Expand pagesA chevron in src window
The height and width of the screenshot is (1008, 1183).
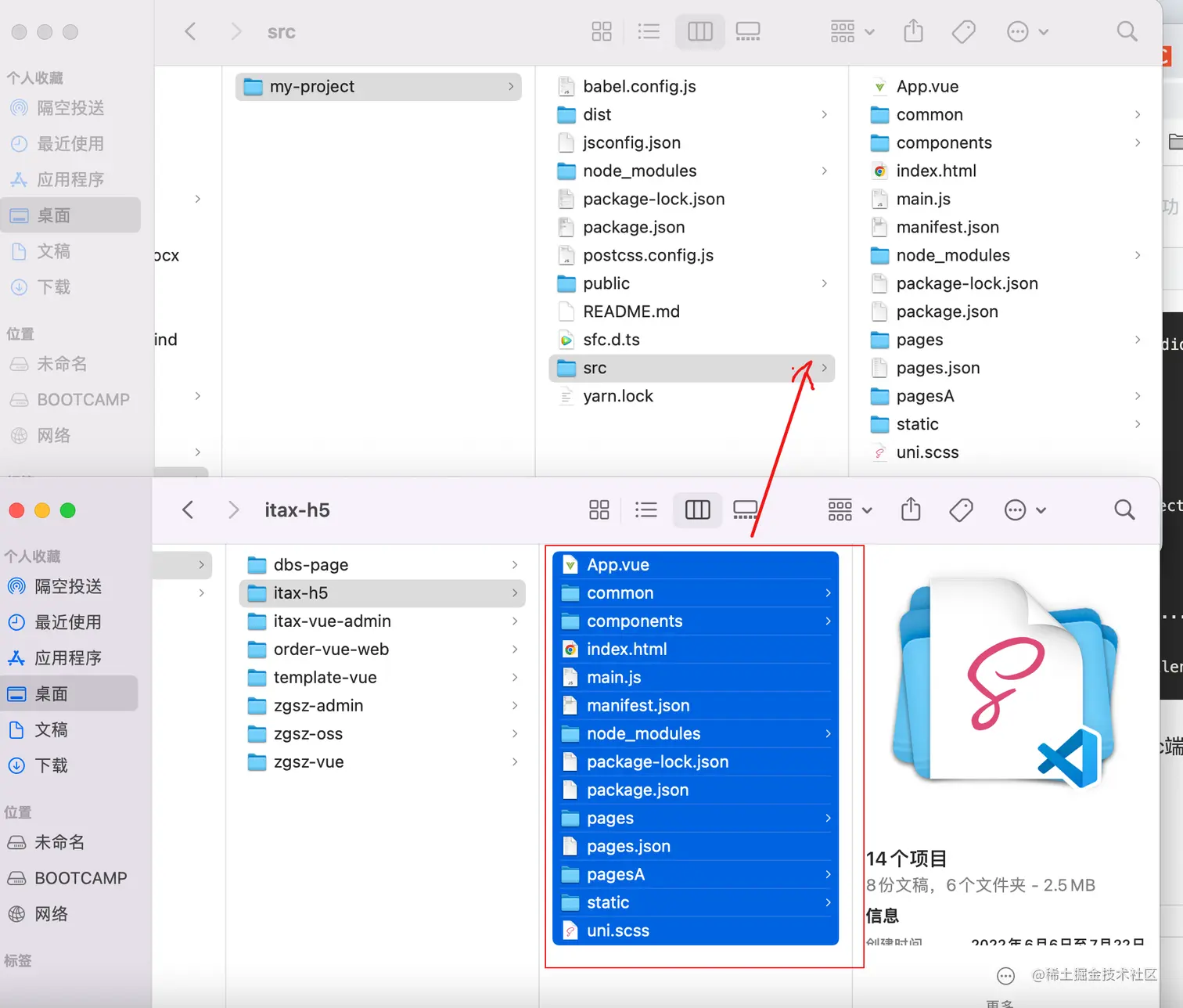pyautogui.click(x=1138, y=396)
